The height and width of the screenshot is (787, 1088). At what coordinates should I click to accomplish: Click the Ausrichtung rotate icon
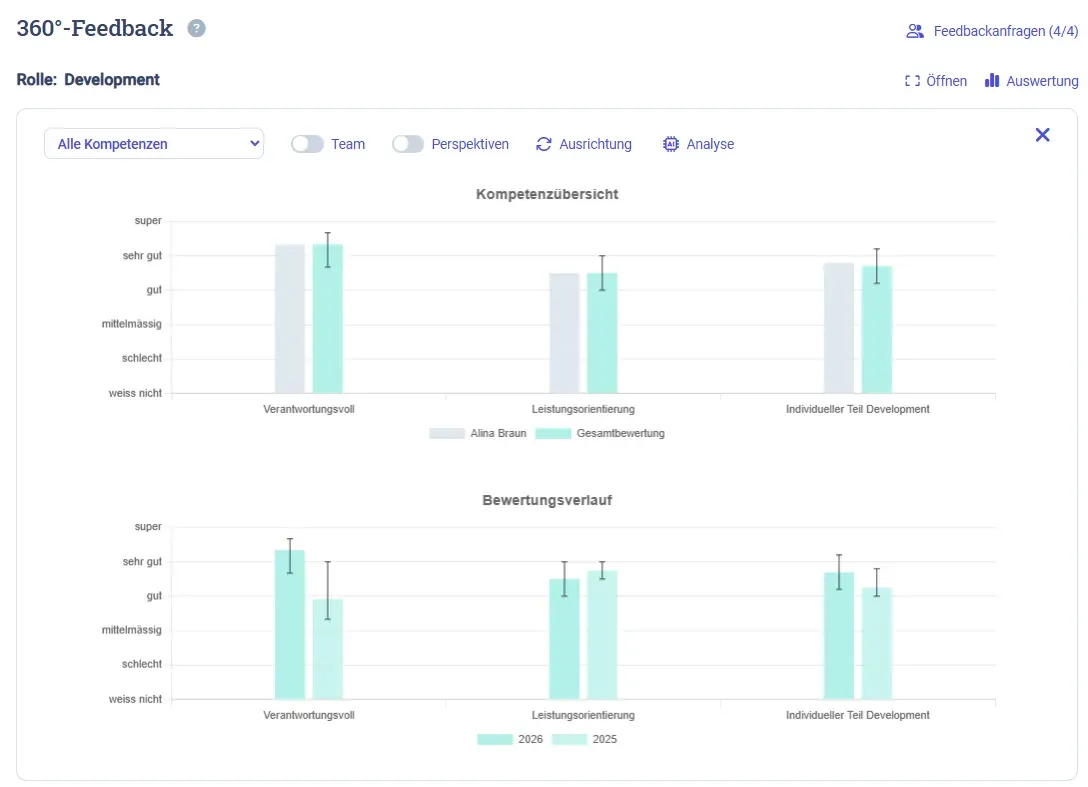pos(544,144)
